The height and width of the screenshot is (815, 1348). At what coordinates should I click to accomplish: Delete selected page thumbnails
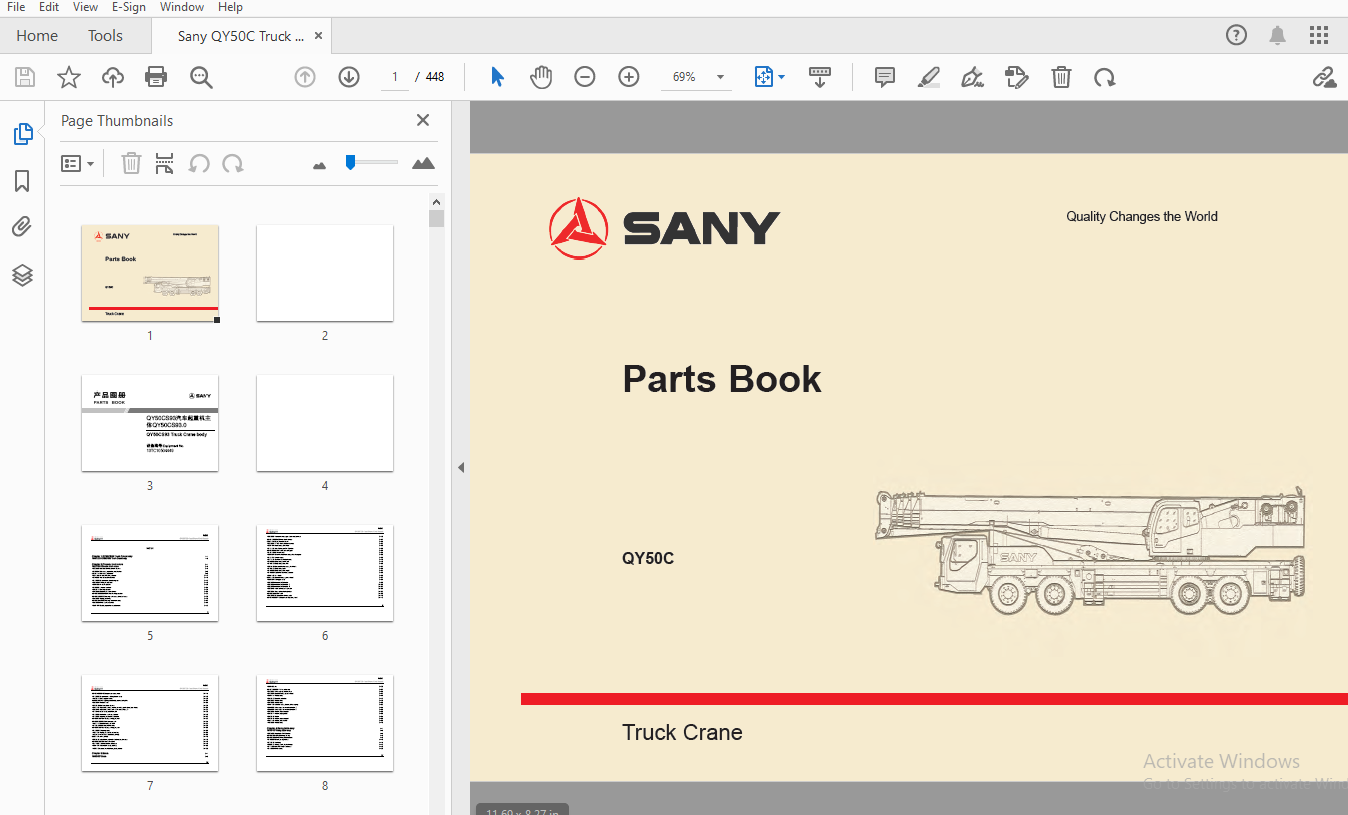click(131, 163)
